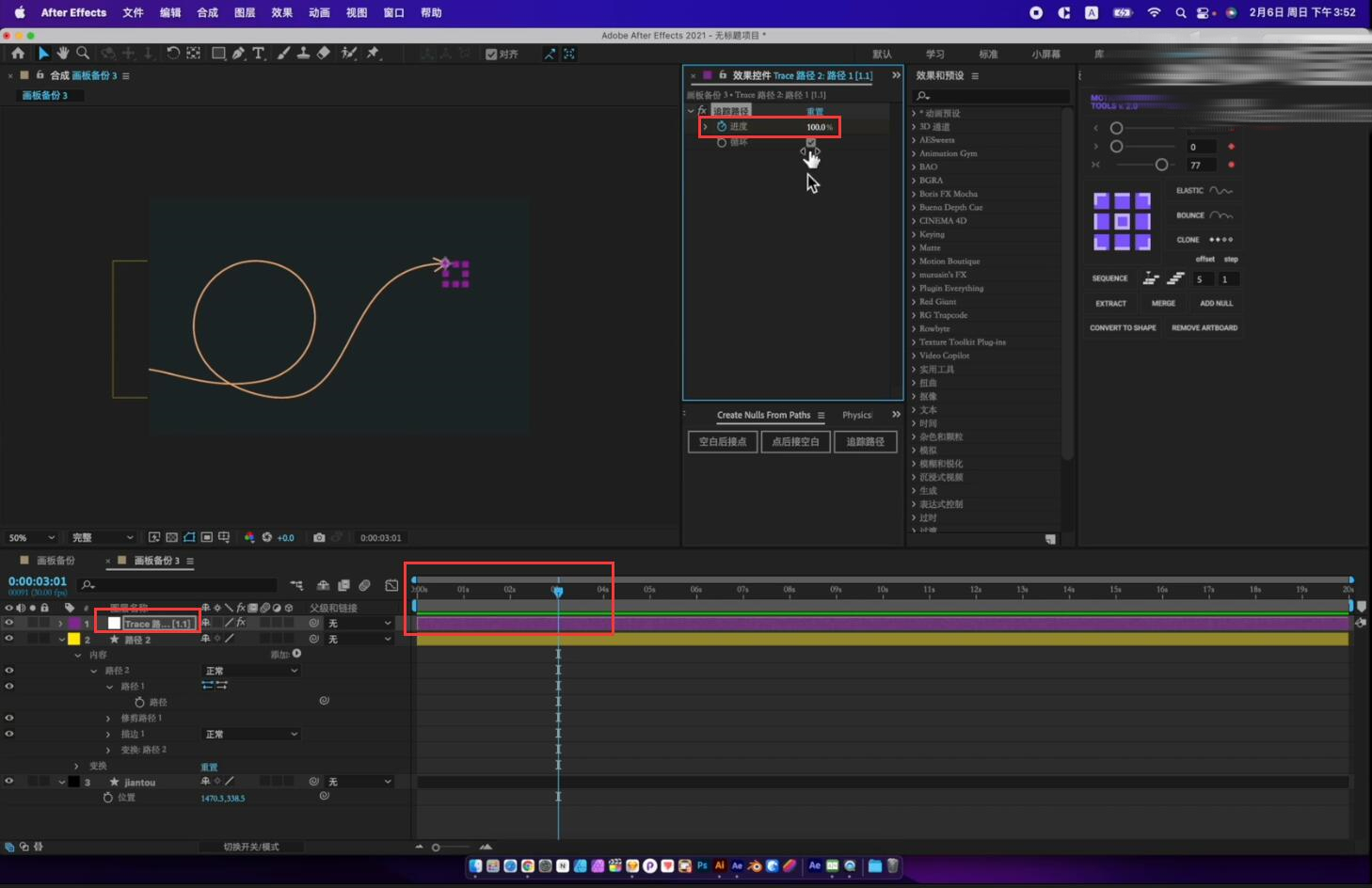Image resolution: width=1372 pixels, height=888 pixels.
Task: Click the 点后接空白 button
Action: pyautogui.click(x=795, y=441)
